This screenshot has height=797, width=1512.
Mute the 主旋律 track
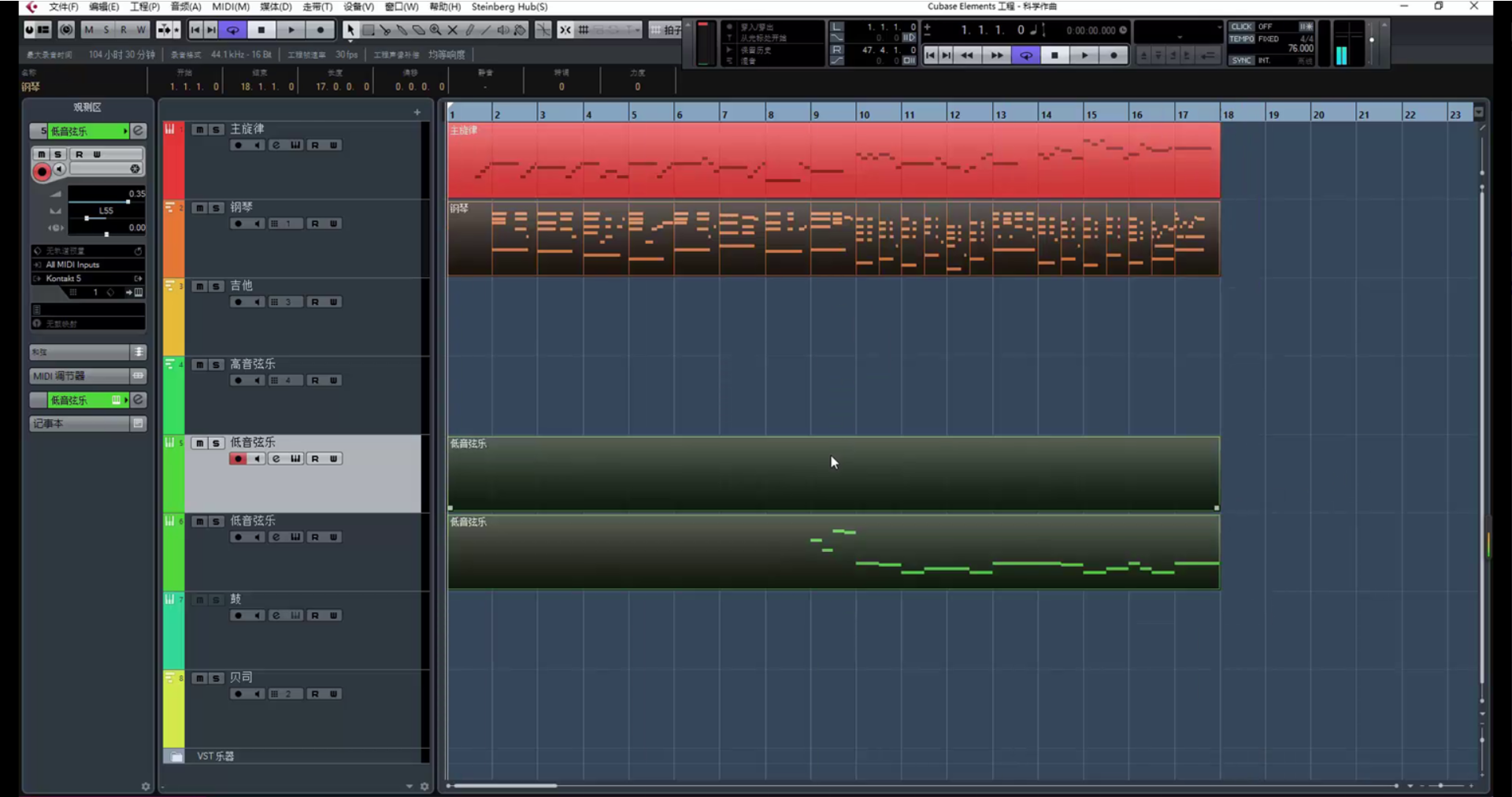point(200,130)
